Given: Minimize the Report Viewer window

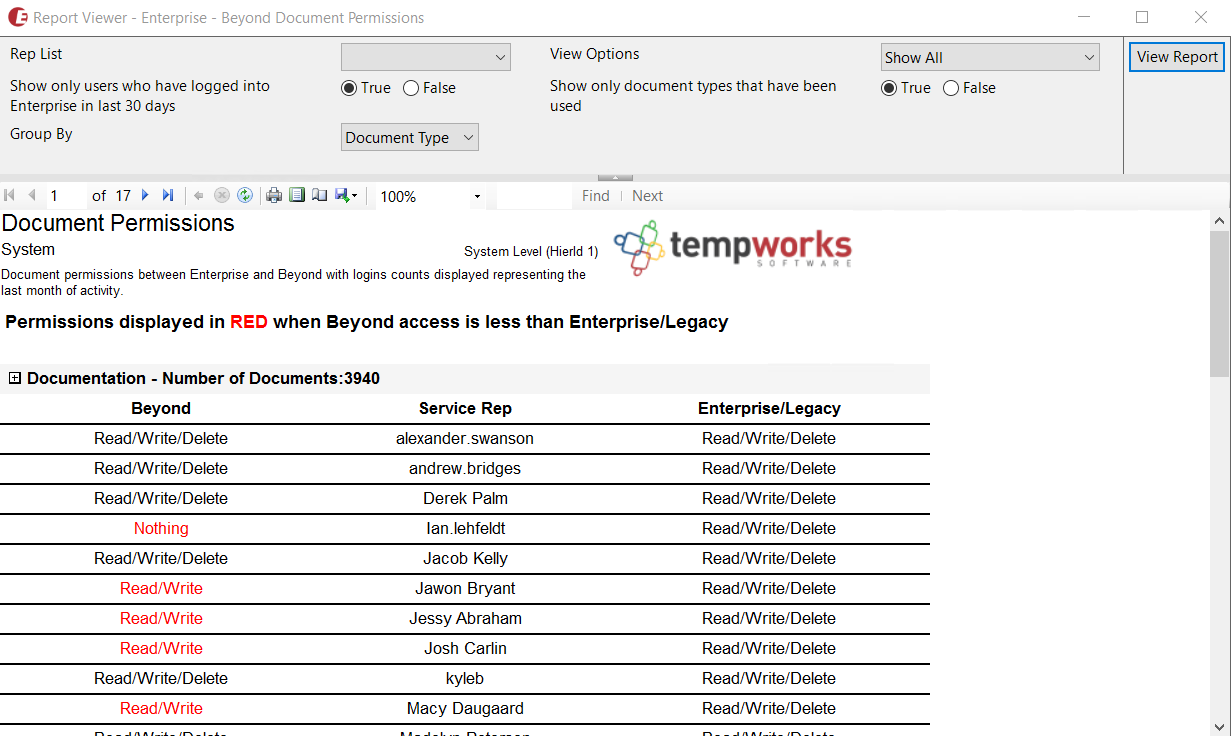Looking at the screenshot, I should [x=1084, y=17].
